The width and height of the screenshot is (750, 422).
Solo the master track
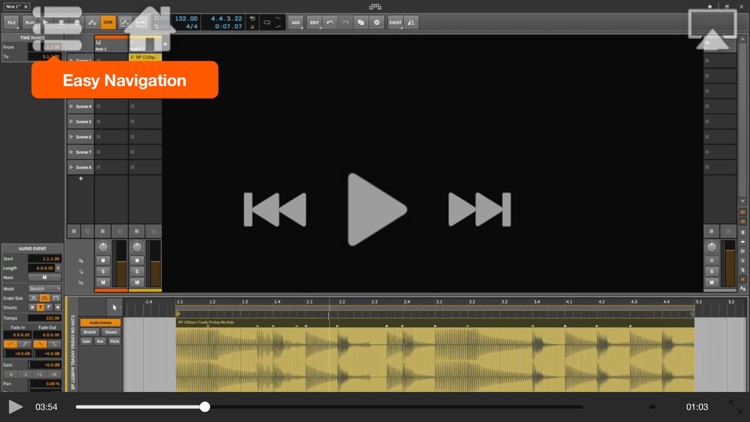click(712, 271)
